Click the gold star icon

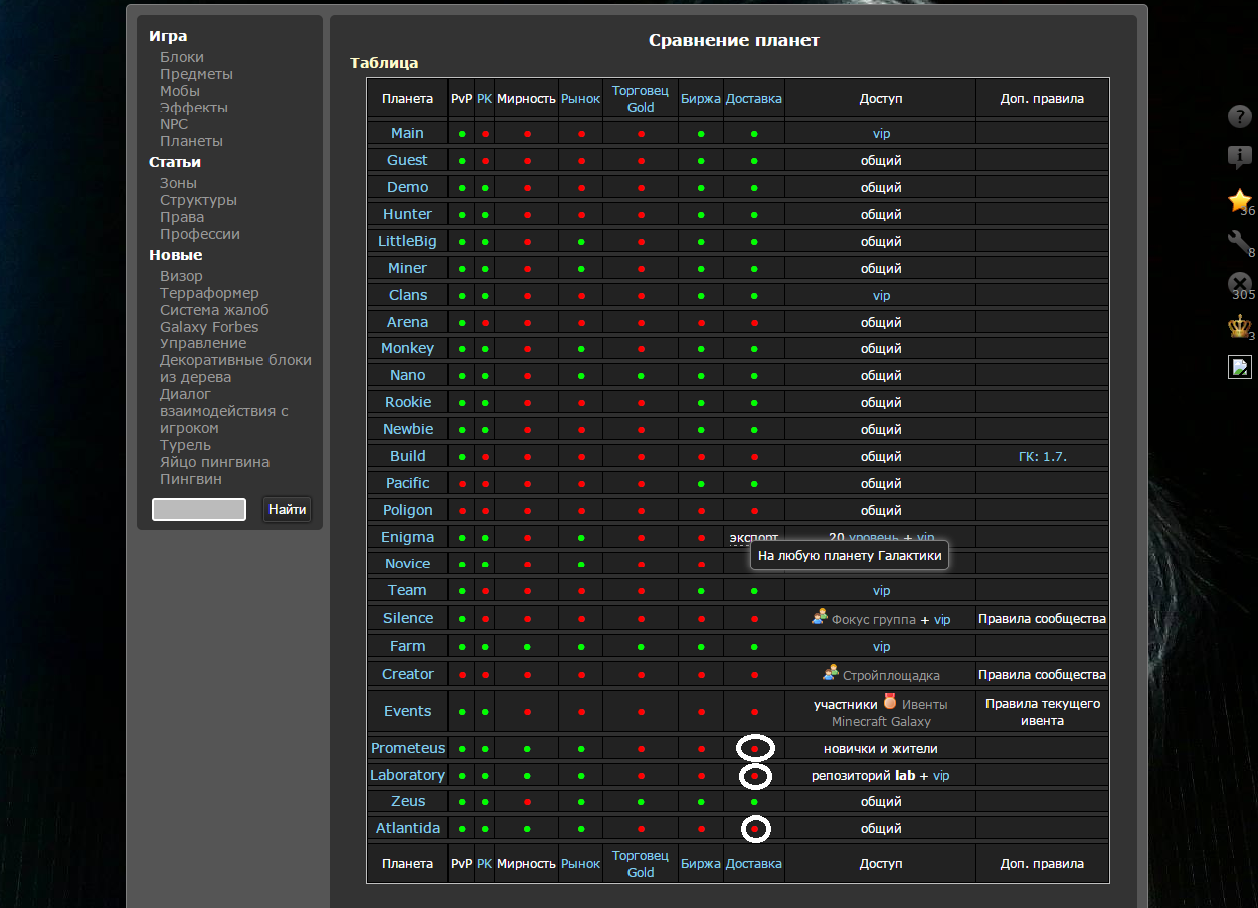[1239, 201]
